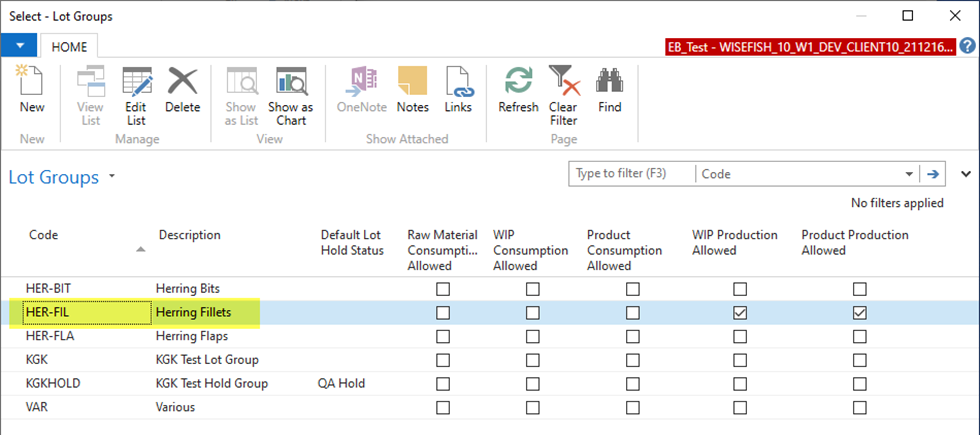Open the blue application menu dropdown

click(x=20, y=46)
